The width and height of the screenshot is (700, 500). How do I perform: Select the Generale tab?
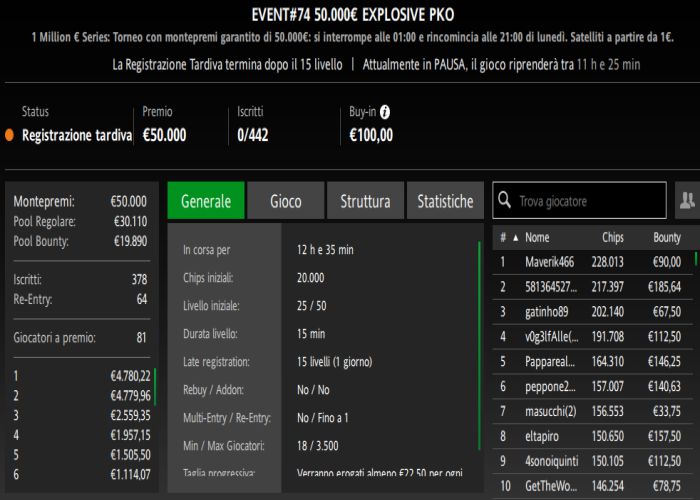[x=205, y=201]
